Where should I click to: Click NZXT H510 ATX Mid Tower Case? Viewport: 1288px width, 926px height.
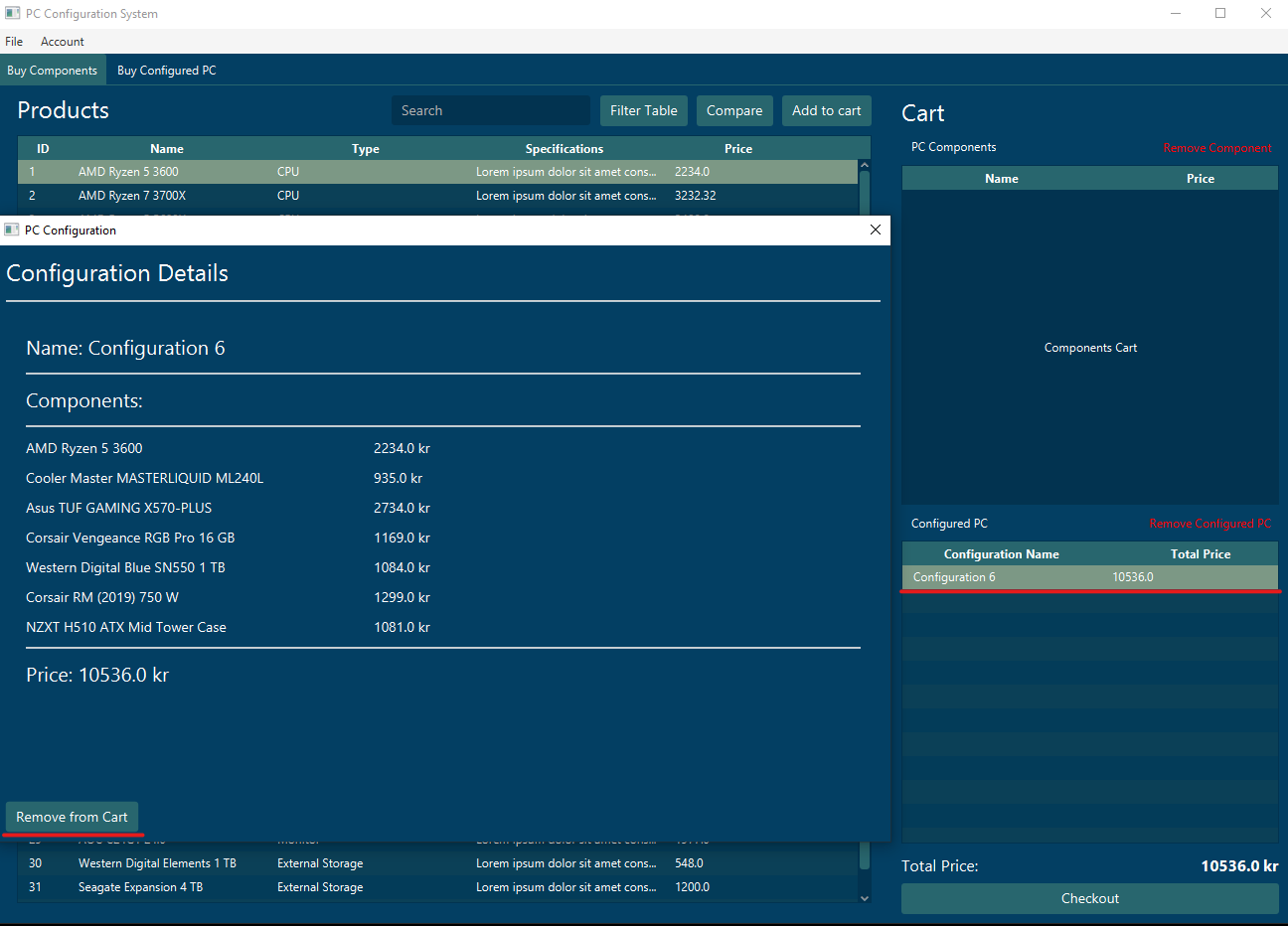(x=126, y=627)
